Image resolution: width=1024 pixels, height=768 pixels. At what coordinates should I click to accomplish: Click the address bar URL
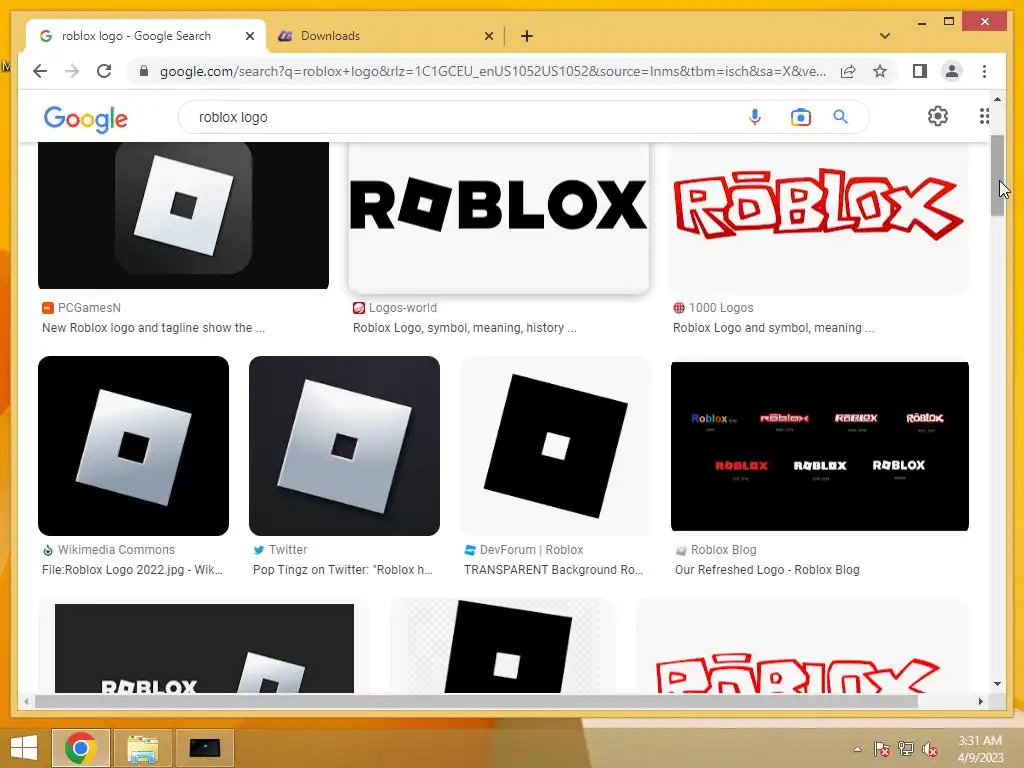coord(492,71)
